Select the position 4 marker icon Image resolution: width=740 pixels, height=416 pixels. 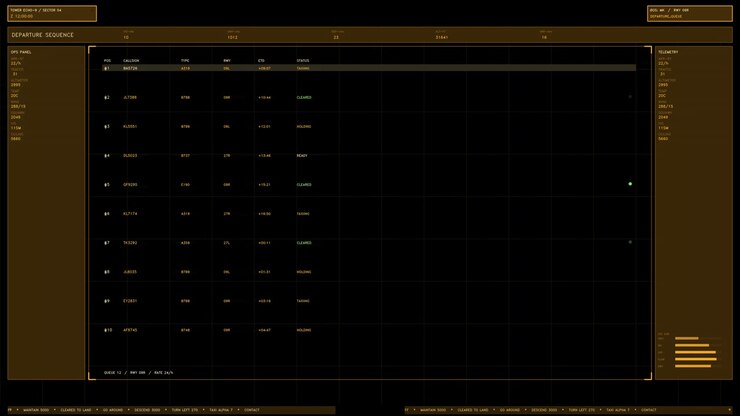coord(105,156)
